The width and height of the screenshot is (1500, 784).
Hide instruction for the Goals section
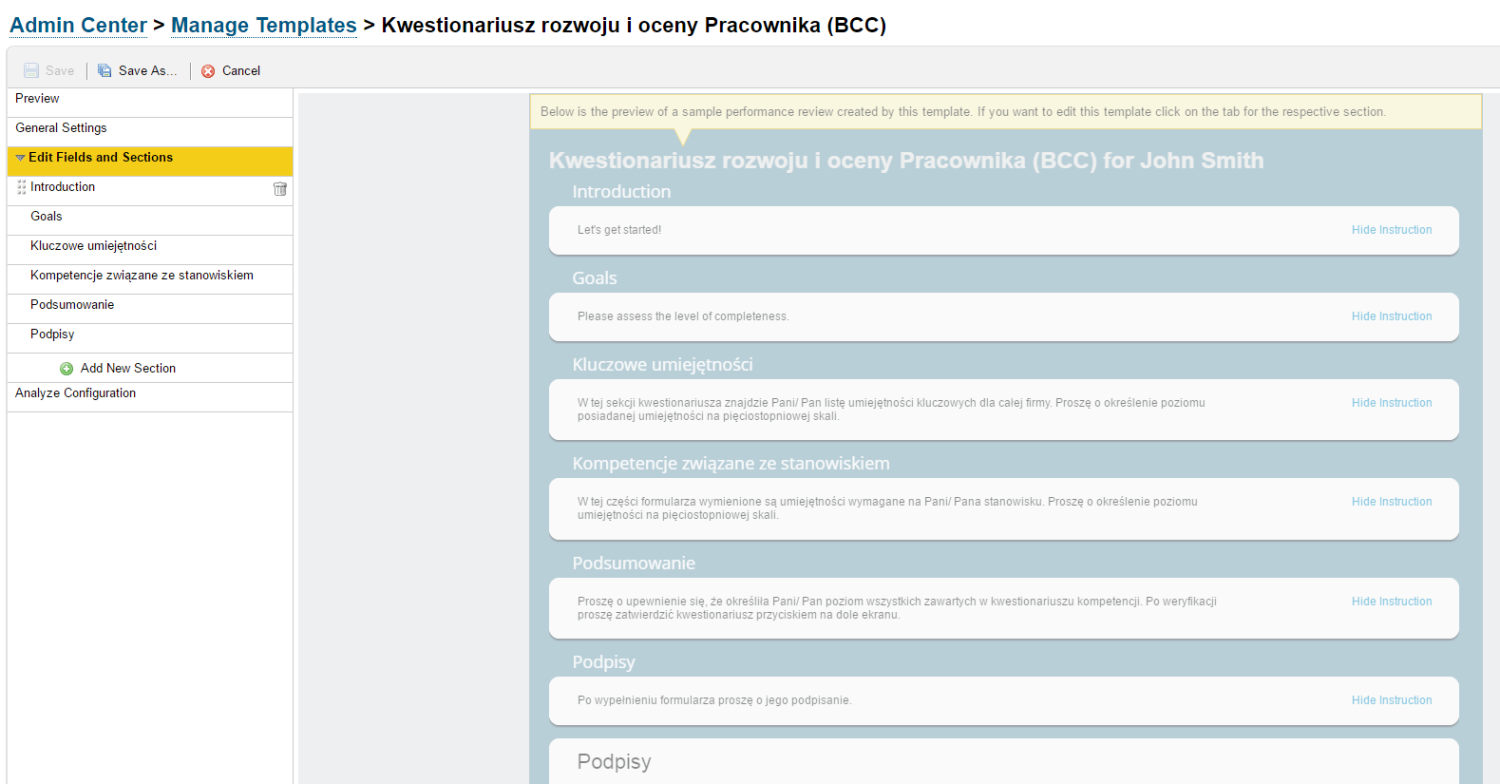pos(1391,316)
